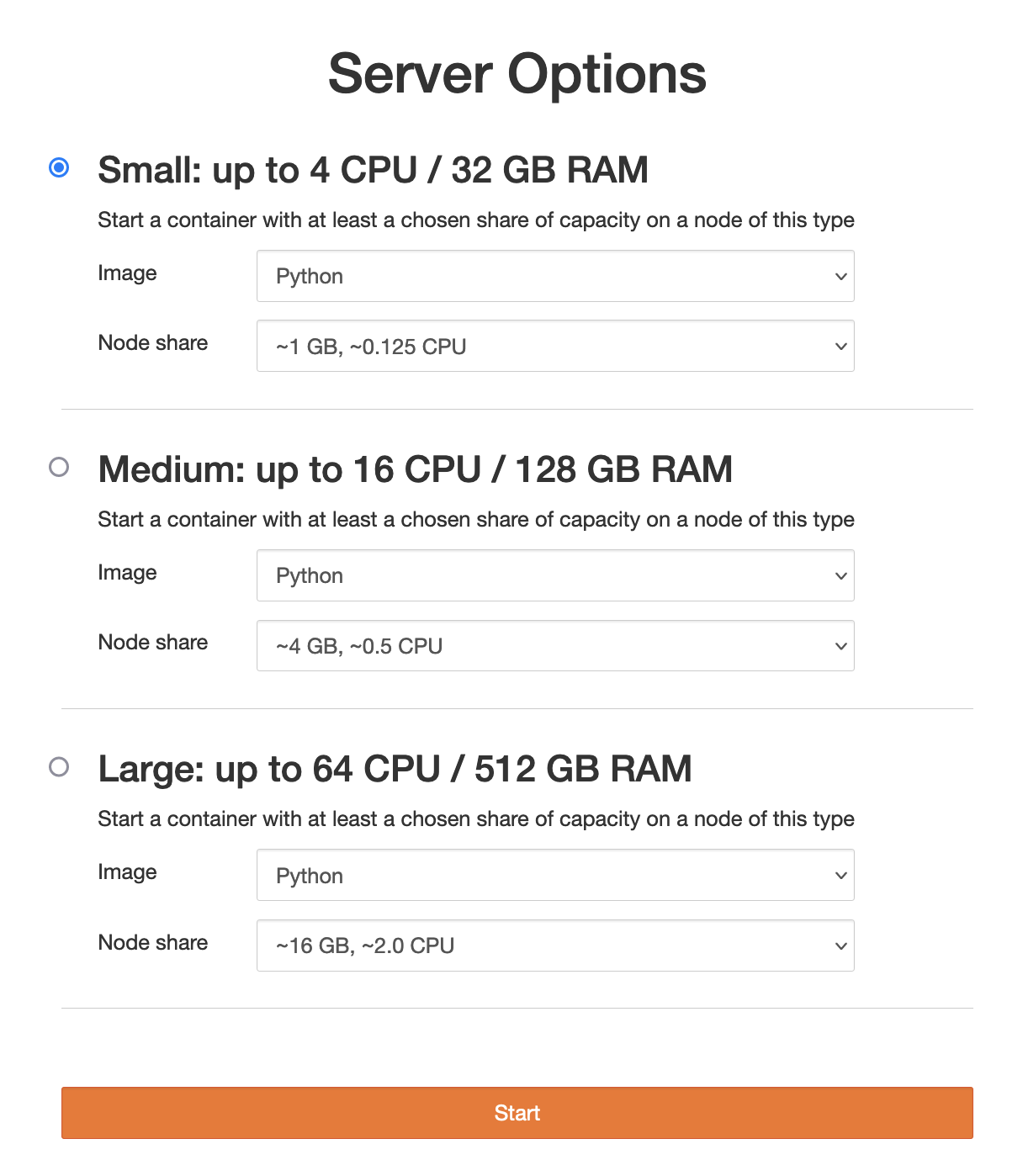Screen dimensions: 1023x1176
Task: Click the Server Options page title
Action: point(517,74)
